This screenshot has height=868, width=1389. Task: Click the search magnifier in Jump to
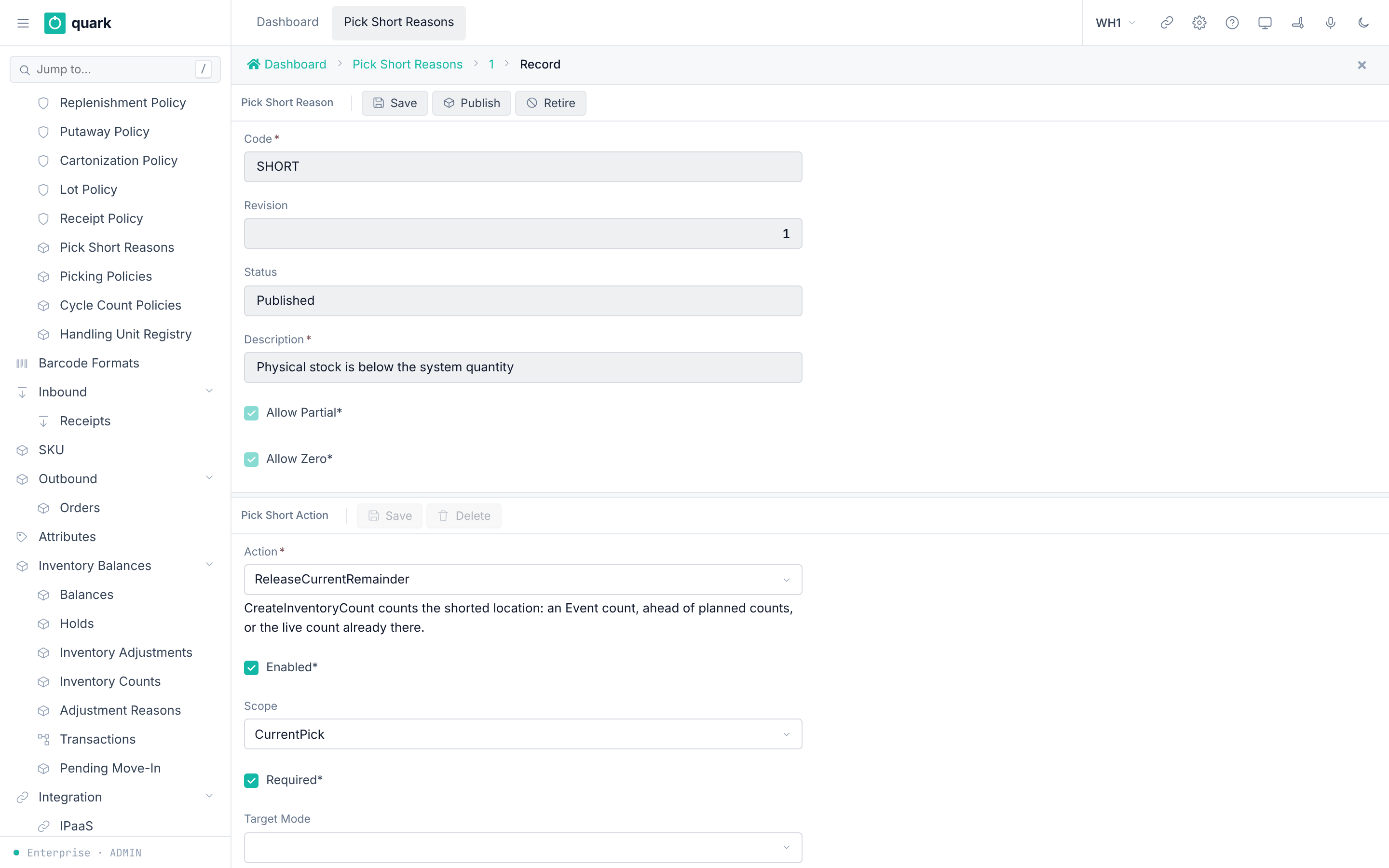25,69
